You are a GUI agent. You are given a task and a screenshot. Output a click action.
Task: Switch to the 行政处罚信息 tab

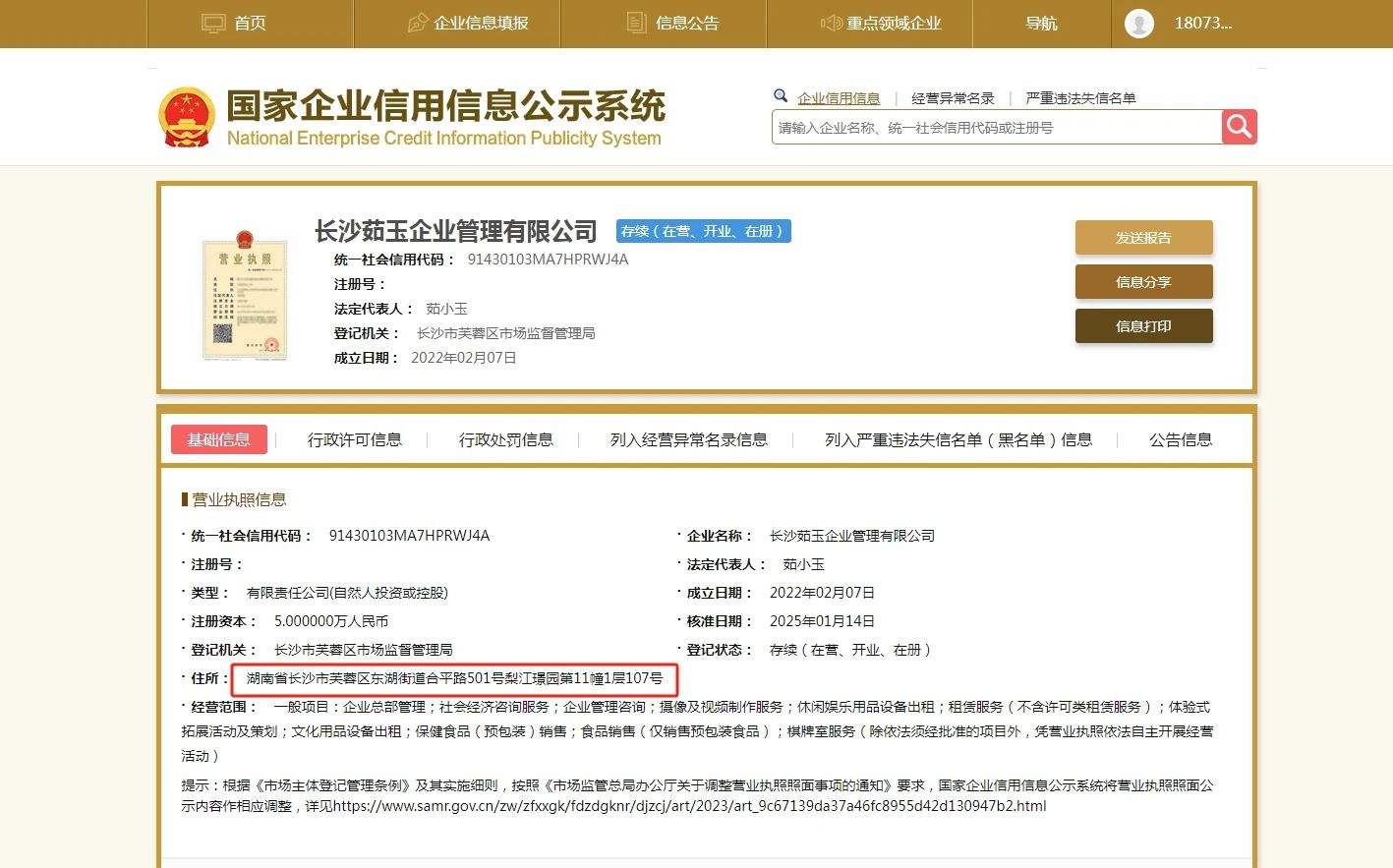coord(506,439)
